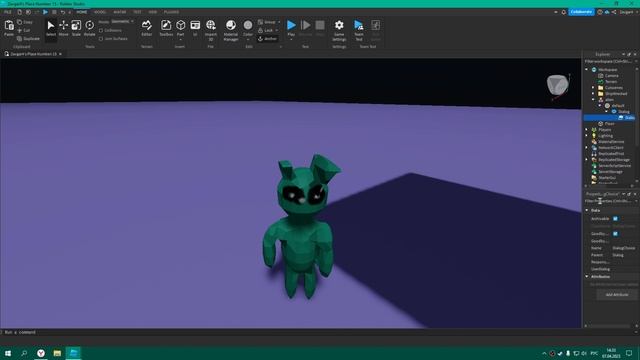The image size is (640, 360).
Task: Select the highlighted DialogChoice row
Action: pos(609,118)
